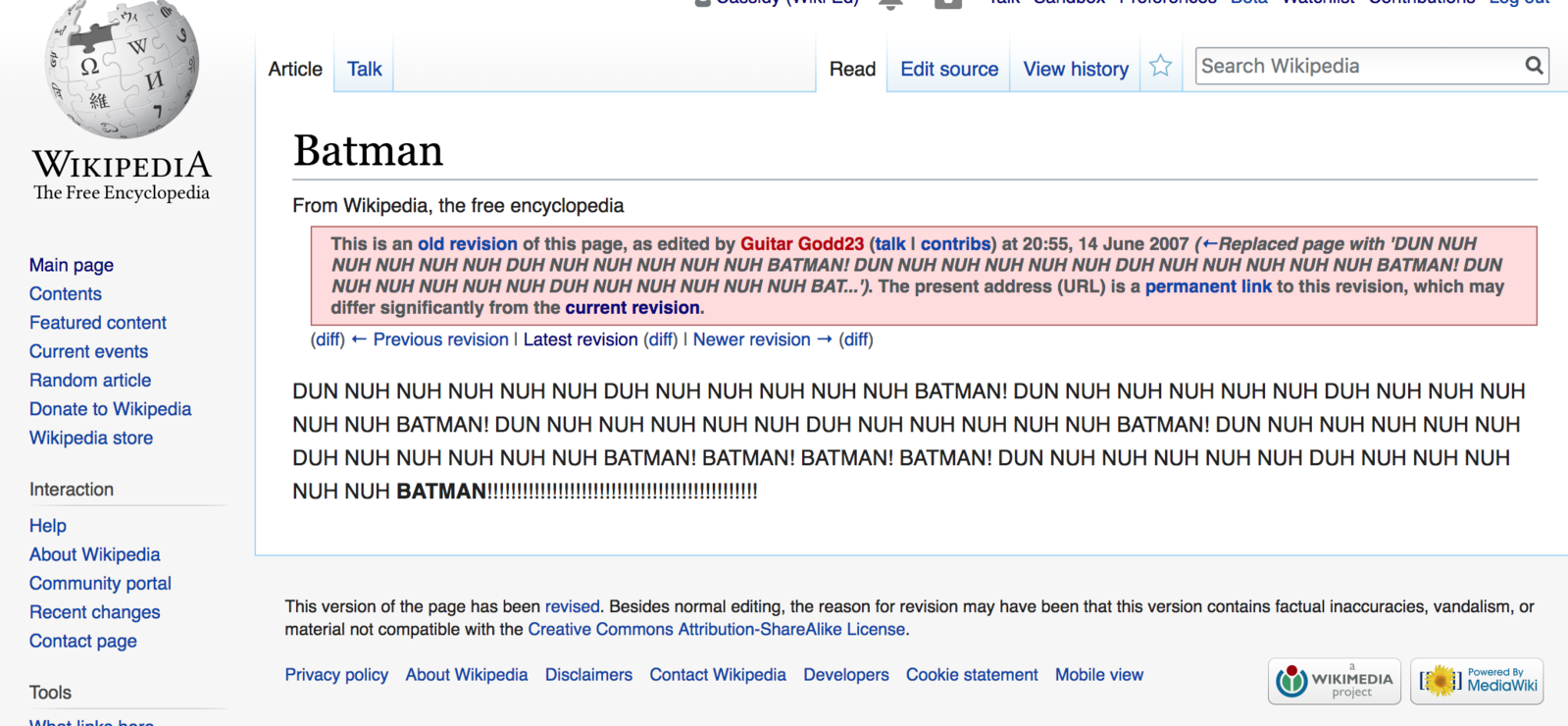1568x726 pixels.
Task: Open Creative Commons Attribution-ShareAlike License link
Action: click(x=717, y=629)
